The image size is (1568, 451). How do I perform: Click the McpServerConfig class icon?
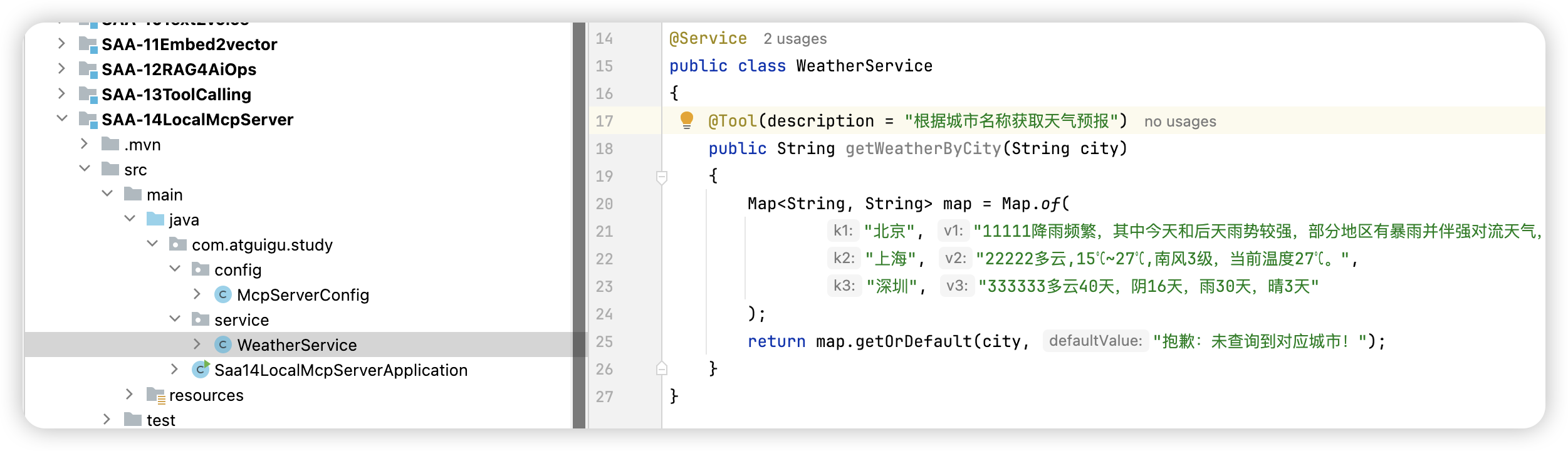[222, 294]
